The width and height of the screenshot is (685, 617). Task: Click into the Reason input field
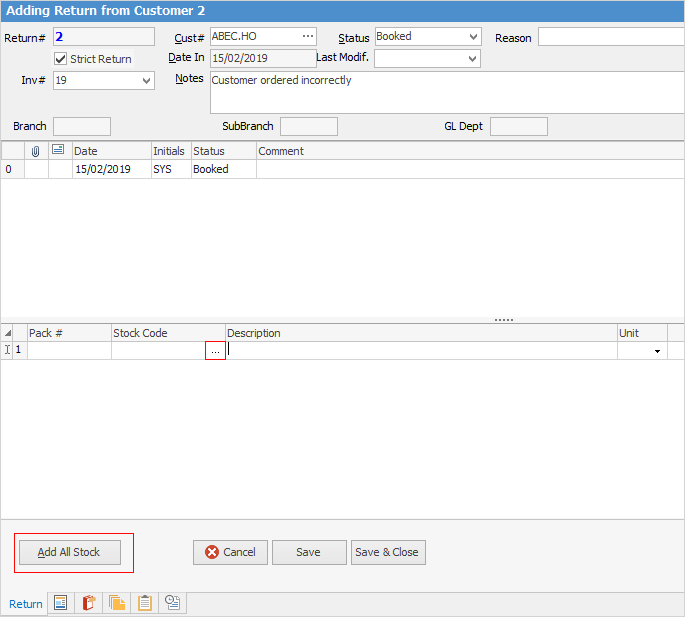pyautogui.click(x=610, y=37)
